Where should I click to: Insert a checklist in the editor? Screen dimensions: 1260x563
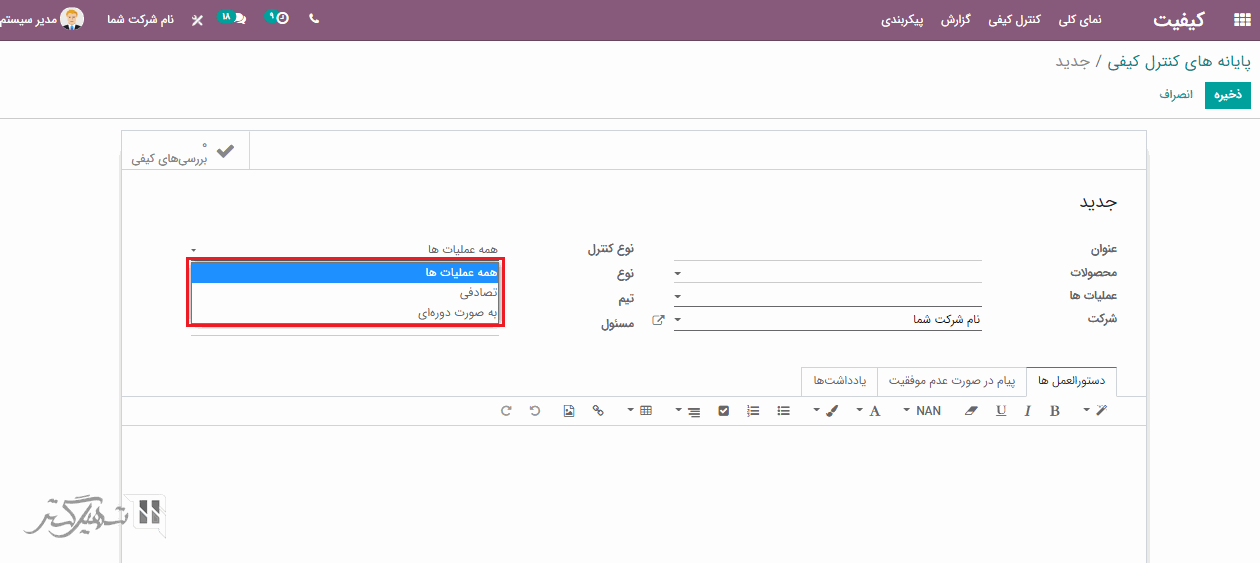tap(724, 411)
